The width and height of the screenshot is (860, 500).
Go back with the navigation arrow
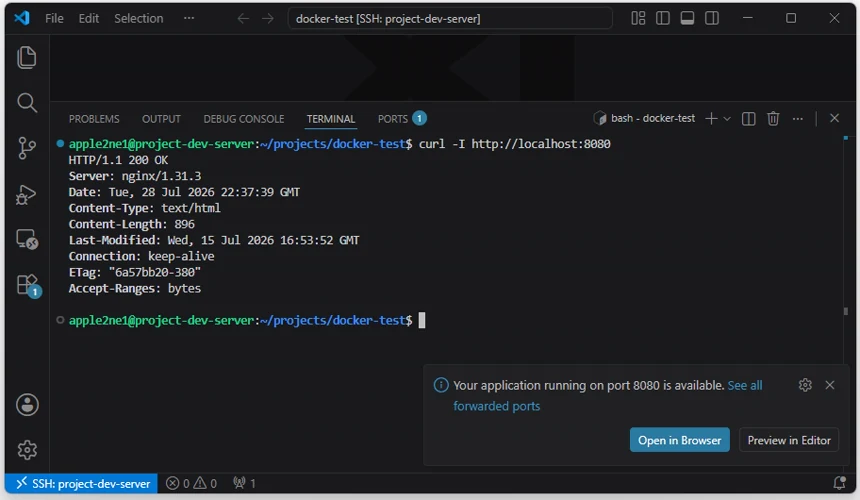pos(243,19)
